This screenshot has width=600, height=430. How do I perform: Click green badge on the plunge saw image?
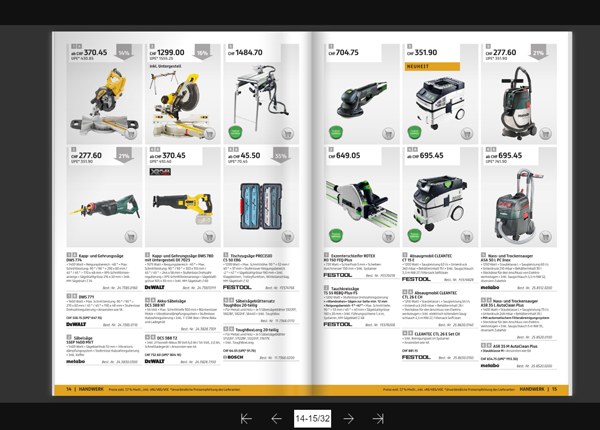coord(336,235)
